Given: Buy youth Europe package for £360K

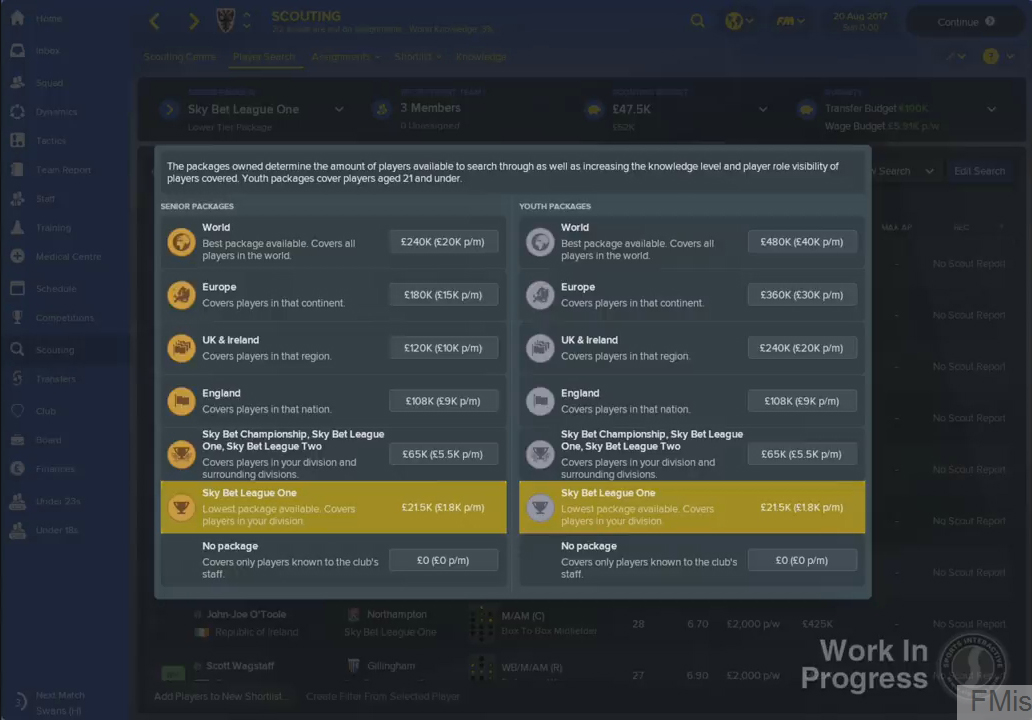Looking at the screenshot, I should pos(802,295).
